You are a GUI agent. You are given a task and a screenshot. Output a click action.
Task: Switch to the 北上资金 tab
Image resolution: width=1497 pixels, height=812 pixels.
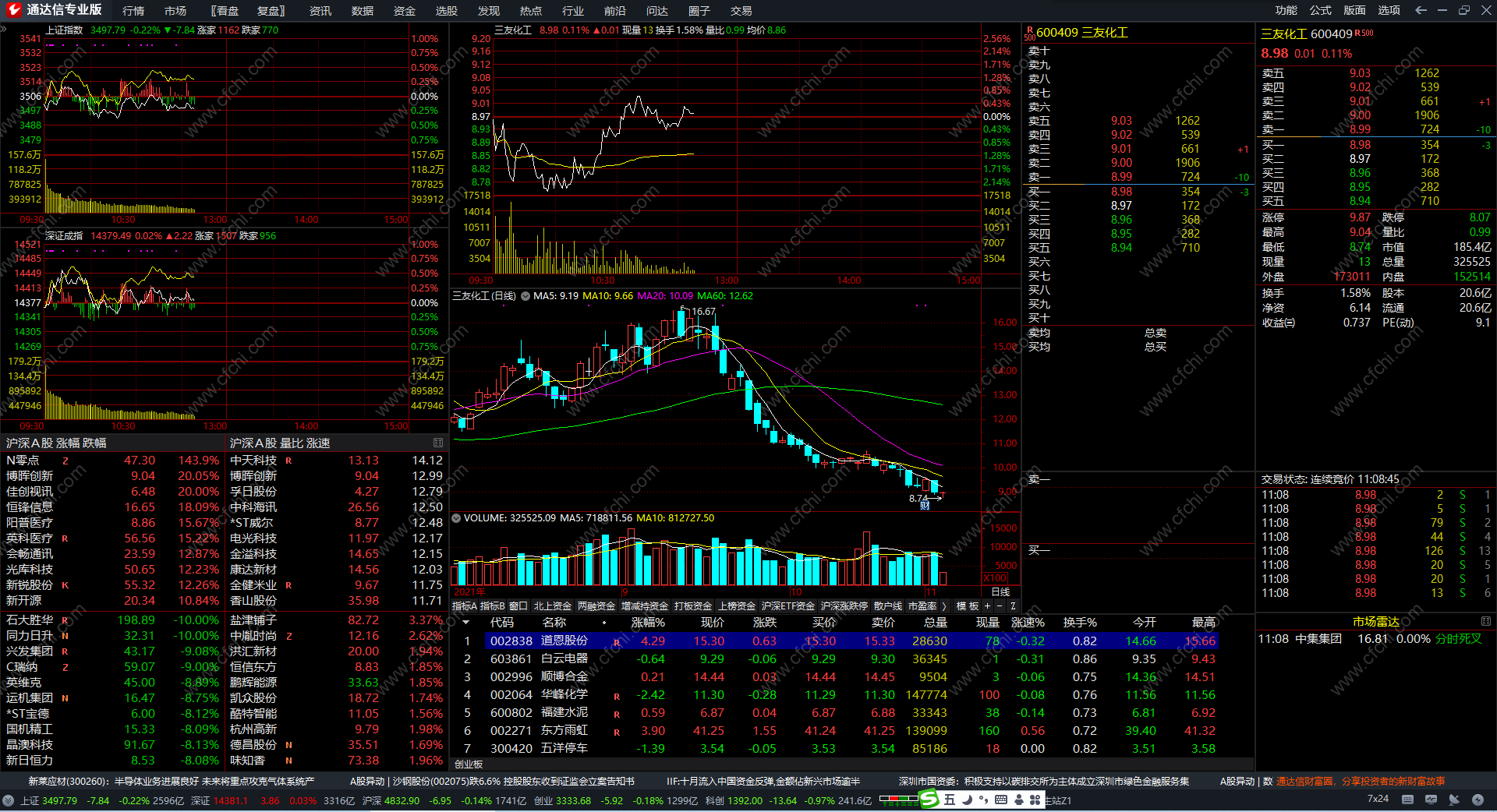click(x=553, y=606)
